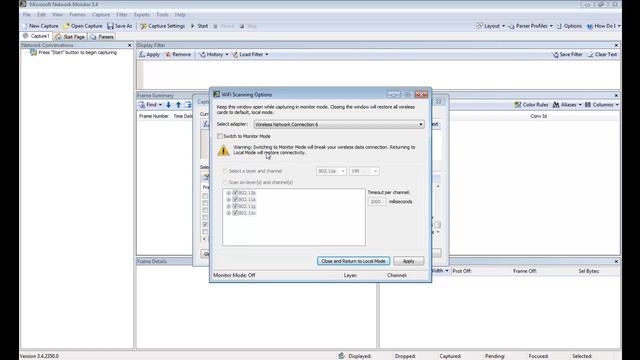Open the Filter menu
Screen dimensions: 640x360
point(122,15)
